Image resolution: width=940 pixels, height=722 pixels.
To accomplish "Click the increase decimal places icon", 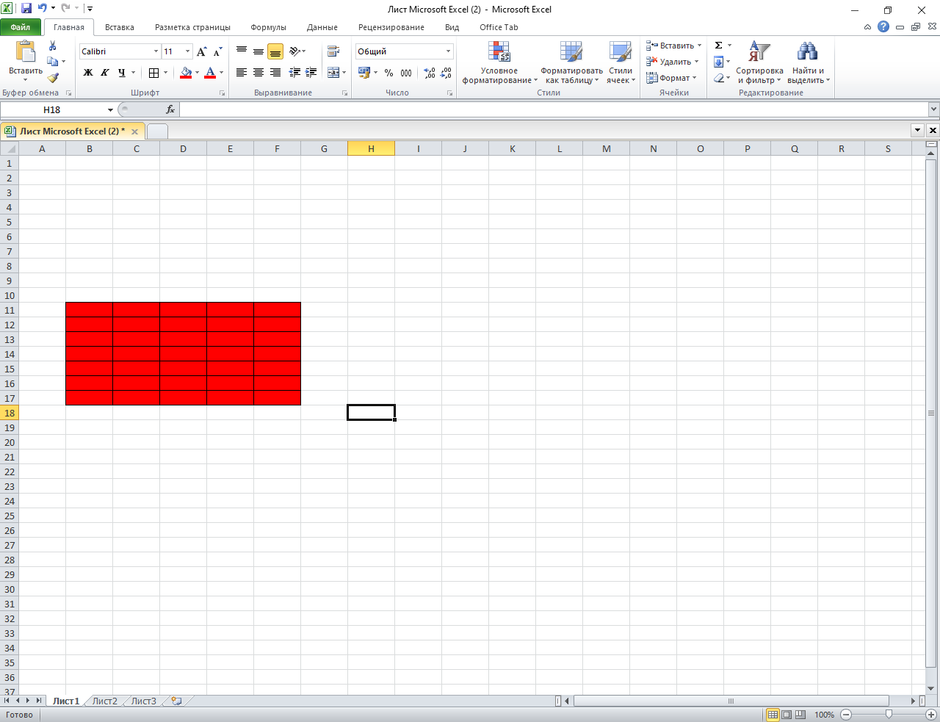I will (x=429, y=73).
